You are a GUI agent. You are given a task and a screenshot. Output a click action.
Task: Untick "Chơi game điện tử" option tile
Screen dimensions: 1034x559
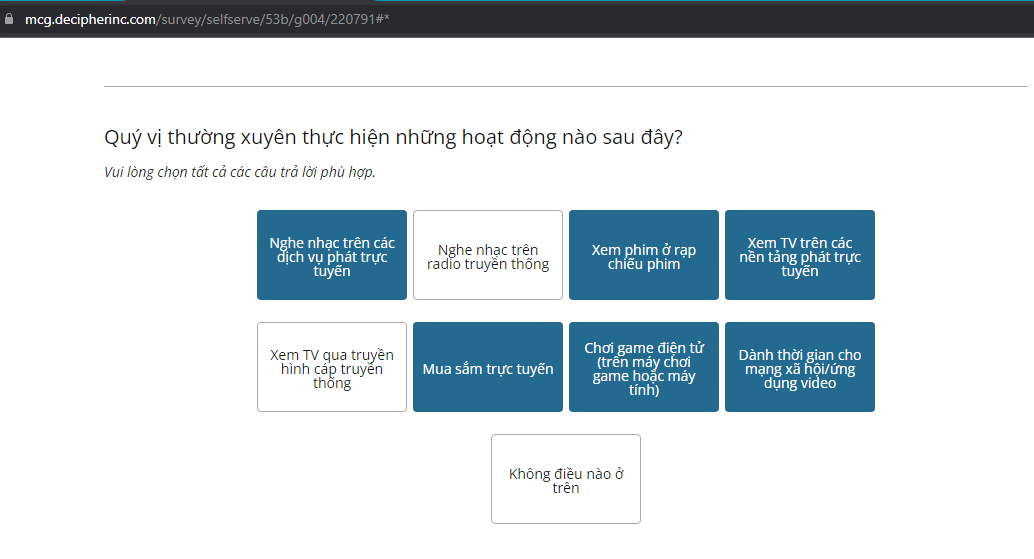tap(644, 367)
